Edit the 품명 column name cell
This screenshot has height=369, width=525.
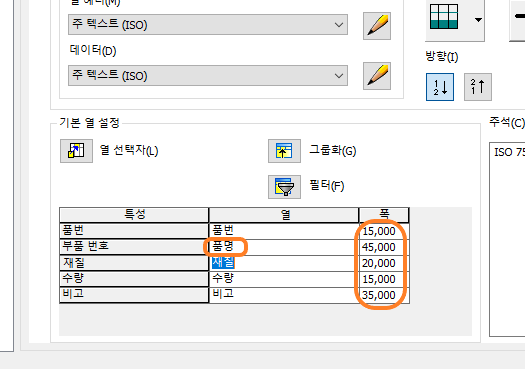(284, 247)
